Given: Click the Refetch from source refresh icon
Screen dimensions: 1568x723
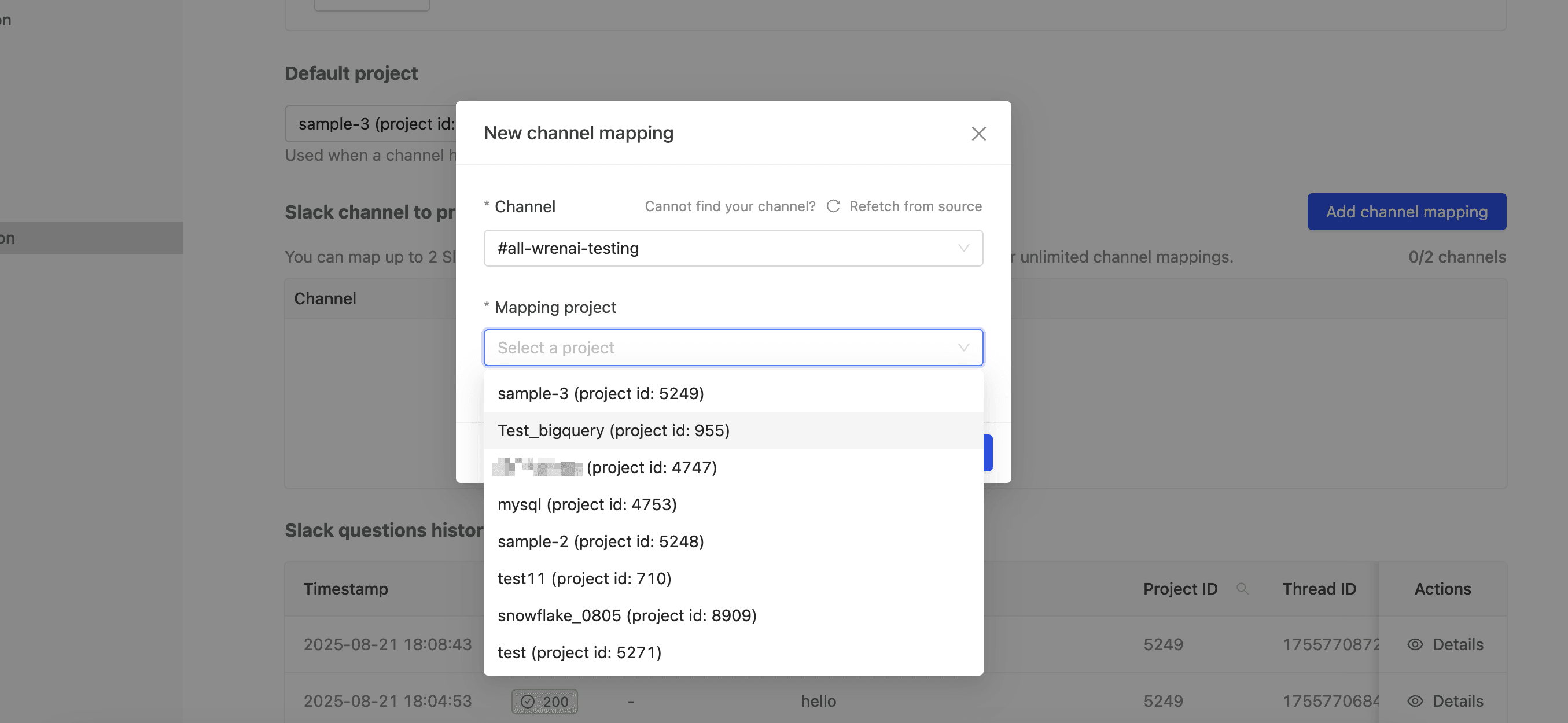Looking at the screenshot, I should click(833, 206).
